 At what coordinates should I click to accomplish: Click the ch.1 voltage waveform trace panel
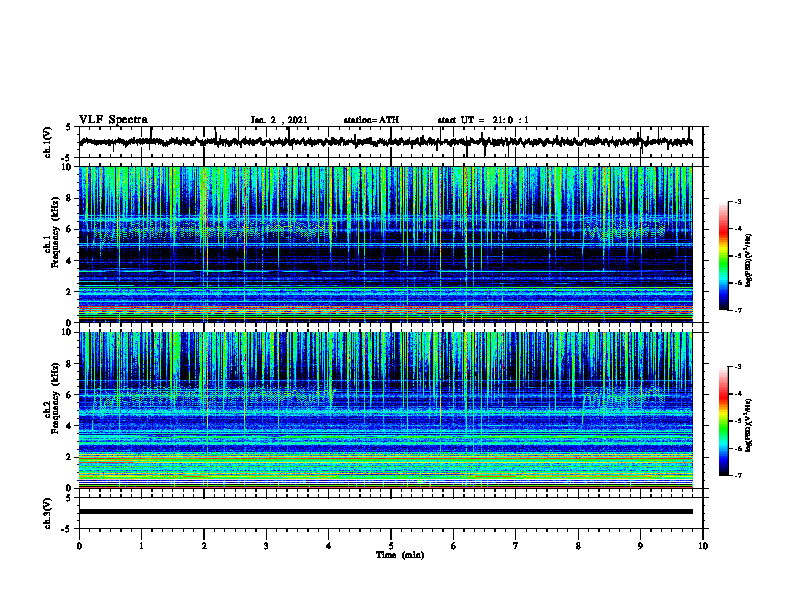(x=391, y=142)
